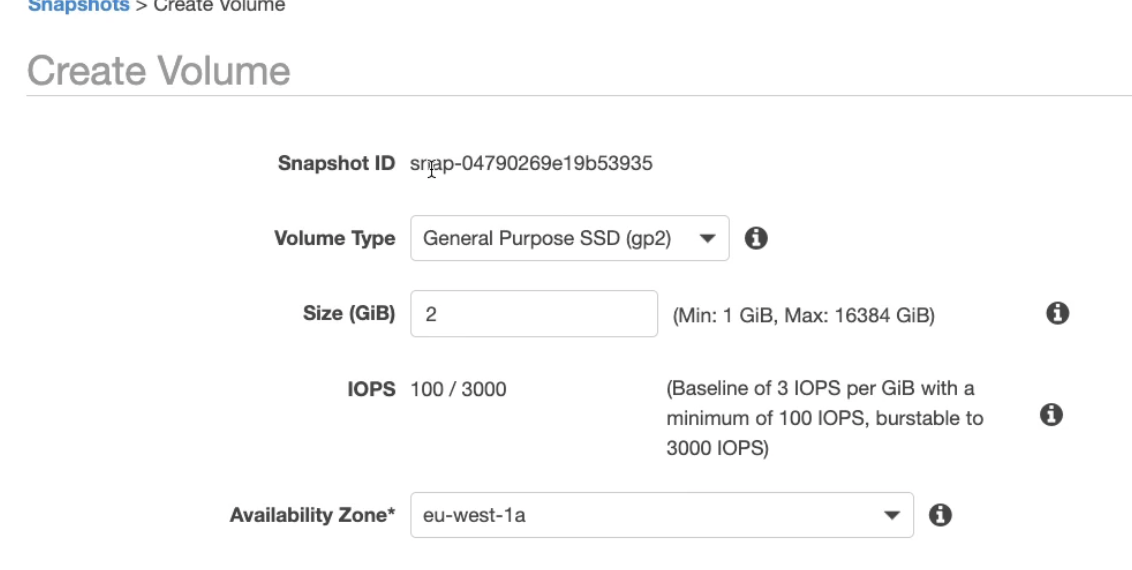The image size is (1132, 570).
Task: Click the Size (GiB) info icon
Action: 1056,314
